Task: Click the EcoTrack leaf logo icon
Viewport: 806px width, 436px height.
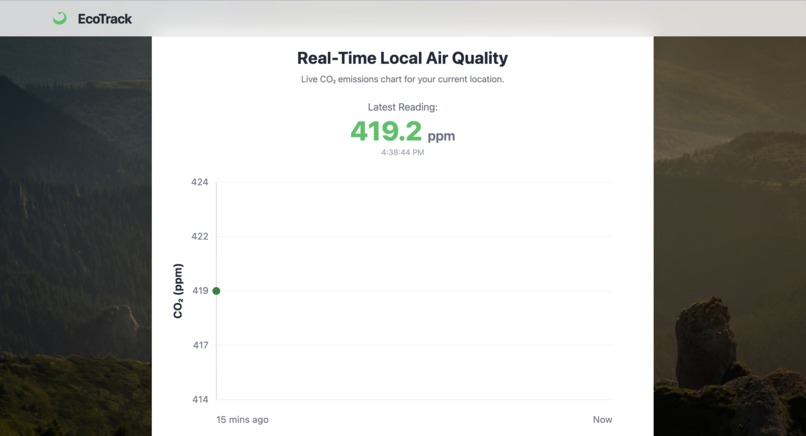Action: [60, 19]
